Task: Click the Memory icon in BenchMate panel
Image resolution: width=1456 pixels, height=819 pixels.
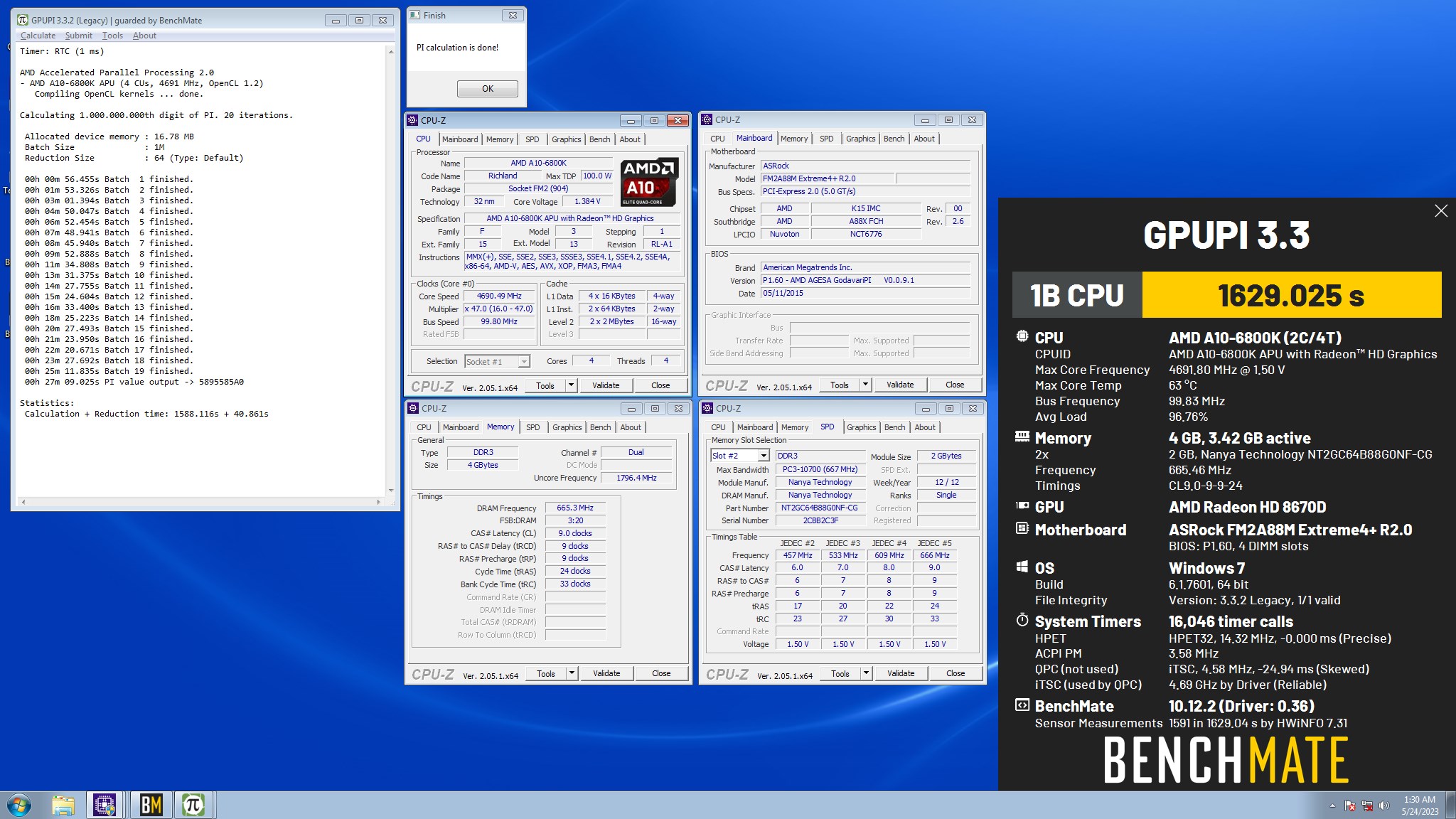Action: (x=1022, y=437)
